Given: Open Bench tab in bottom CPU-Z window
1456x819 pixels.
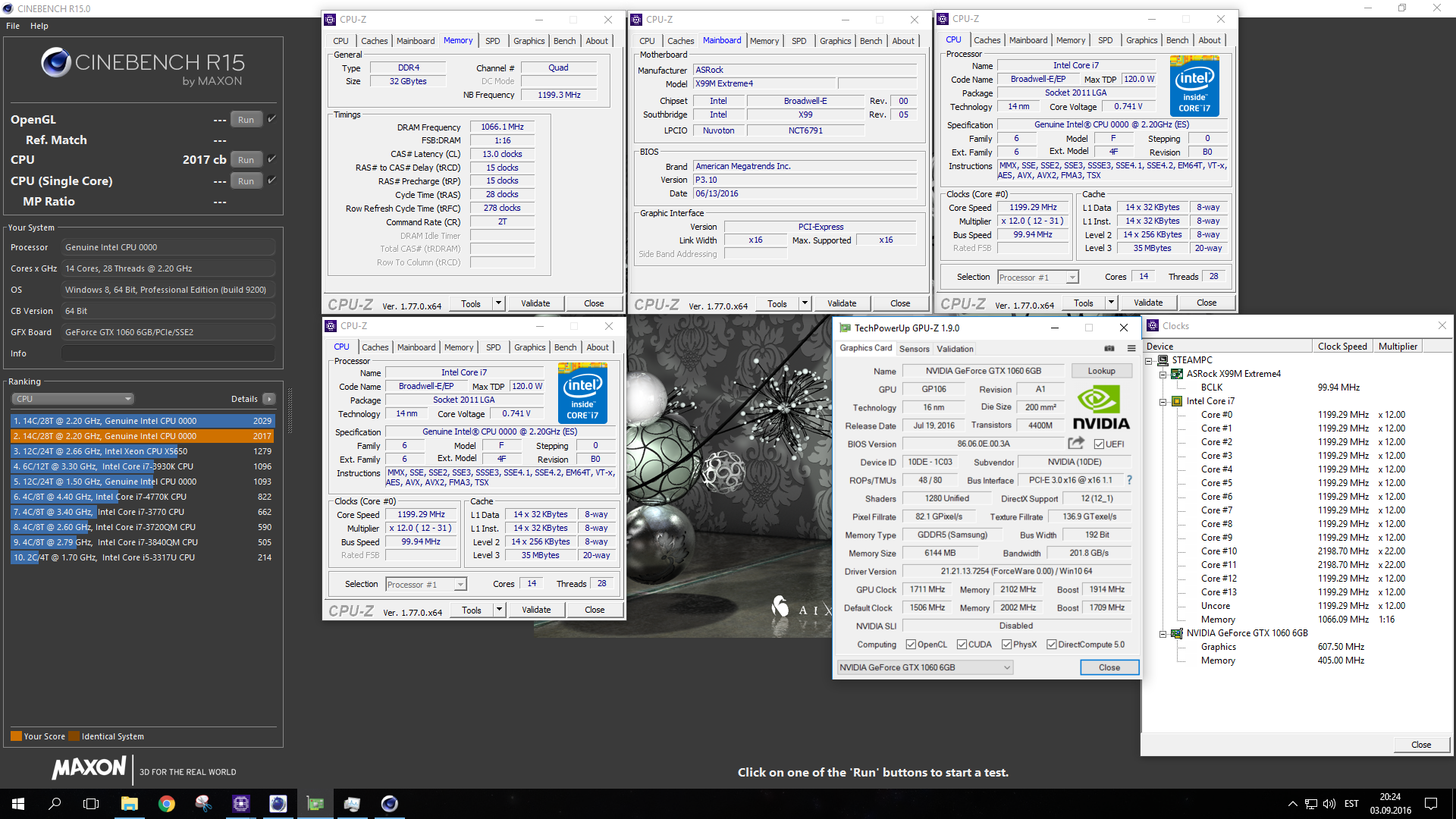Looking at the screenshot, I should [x=566, y=347].
